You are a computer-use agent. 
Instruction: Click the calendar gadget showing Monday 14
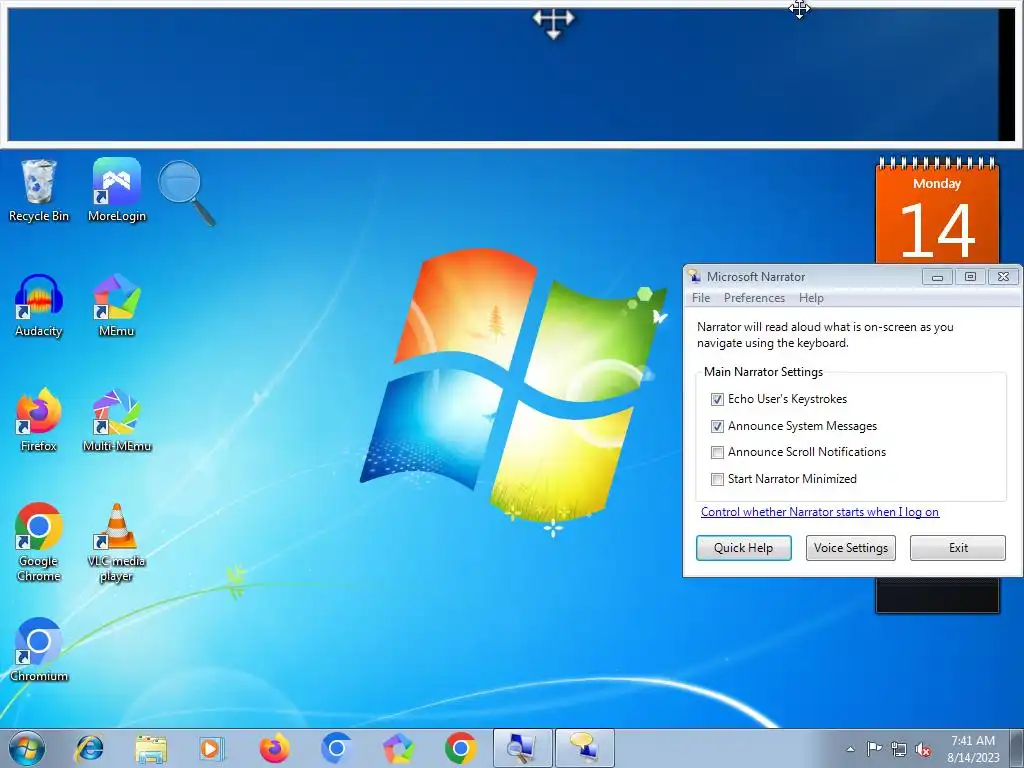(937, 211)
